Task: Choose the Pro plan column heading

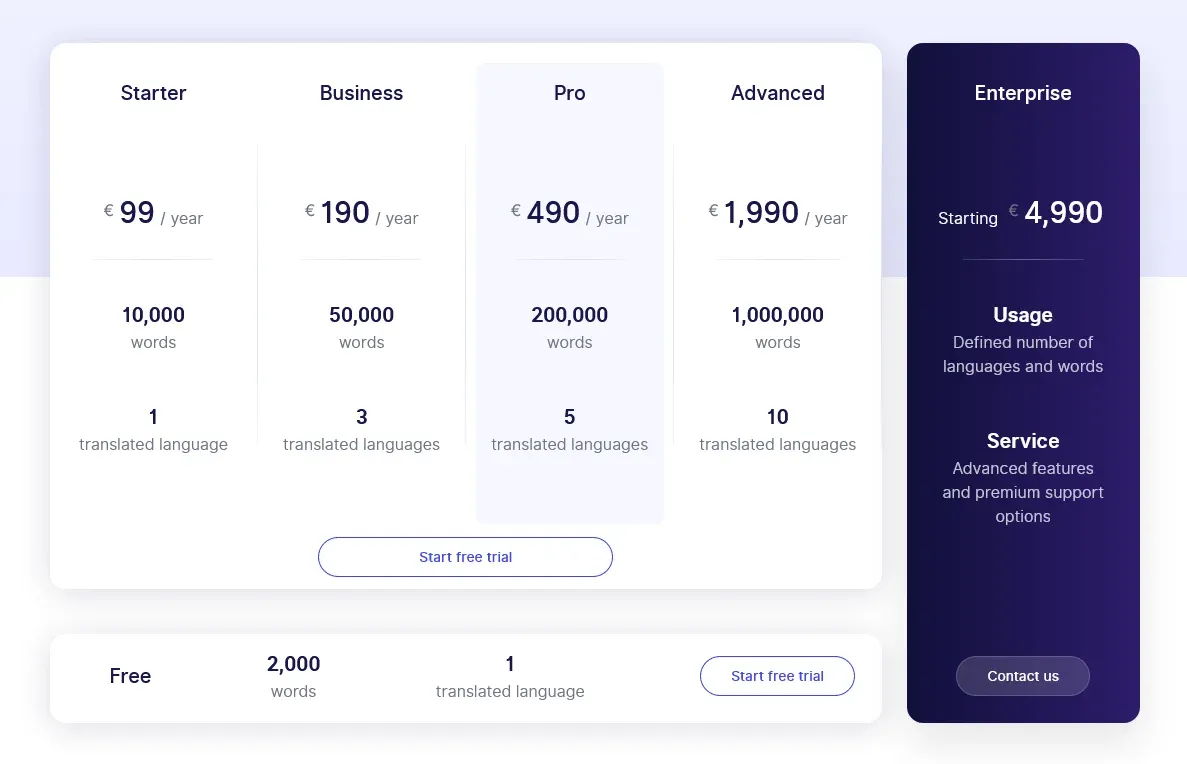Action: coord(569,93)
